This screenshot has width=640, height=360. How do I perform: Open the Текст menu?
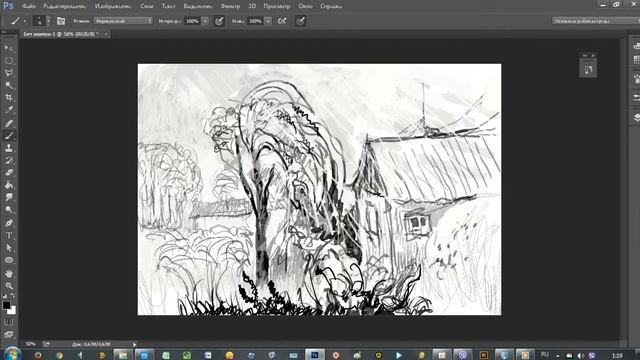coord(169,6)
